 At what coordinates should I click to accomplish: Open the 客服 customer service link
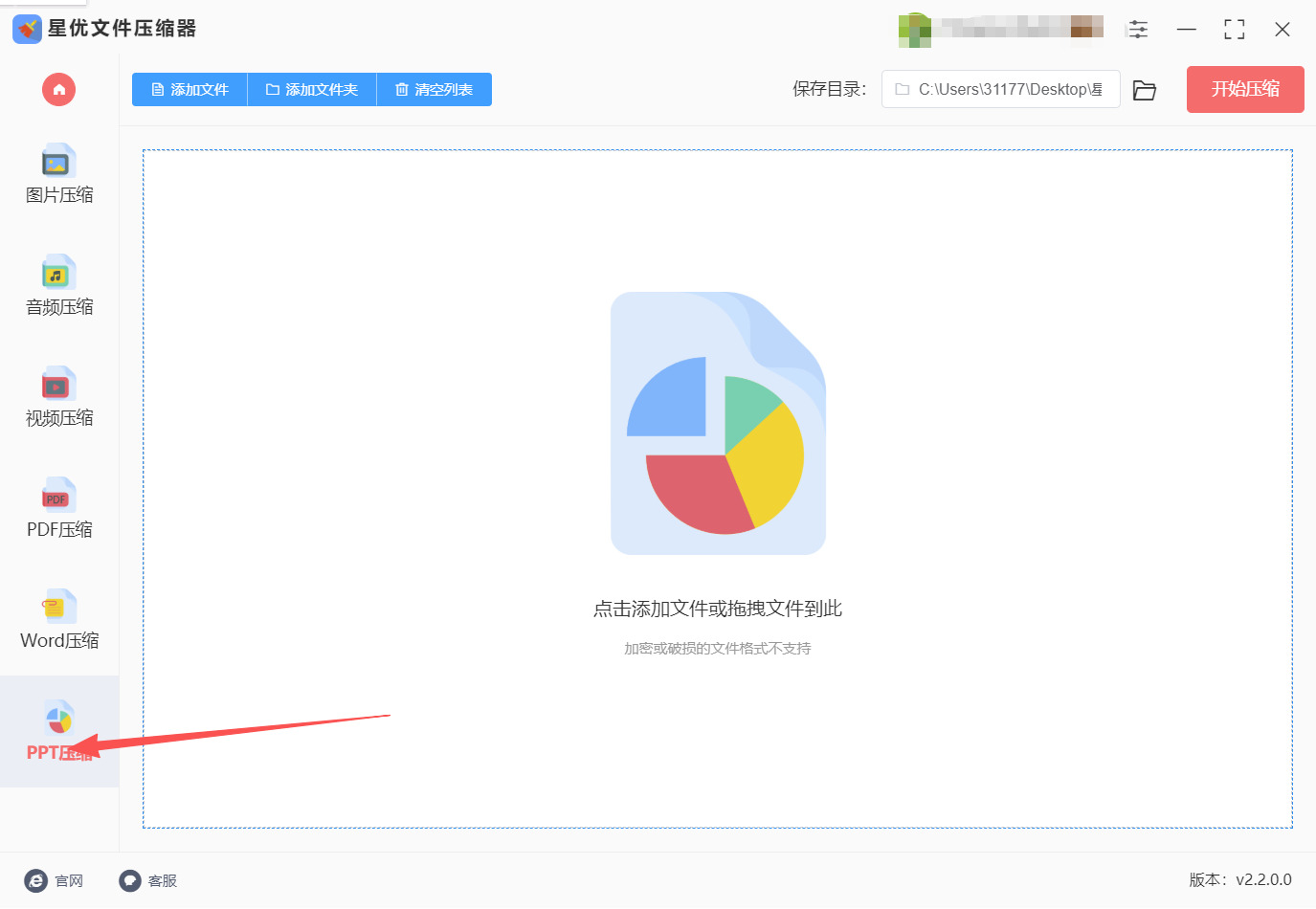(x=148, y=880)
